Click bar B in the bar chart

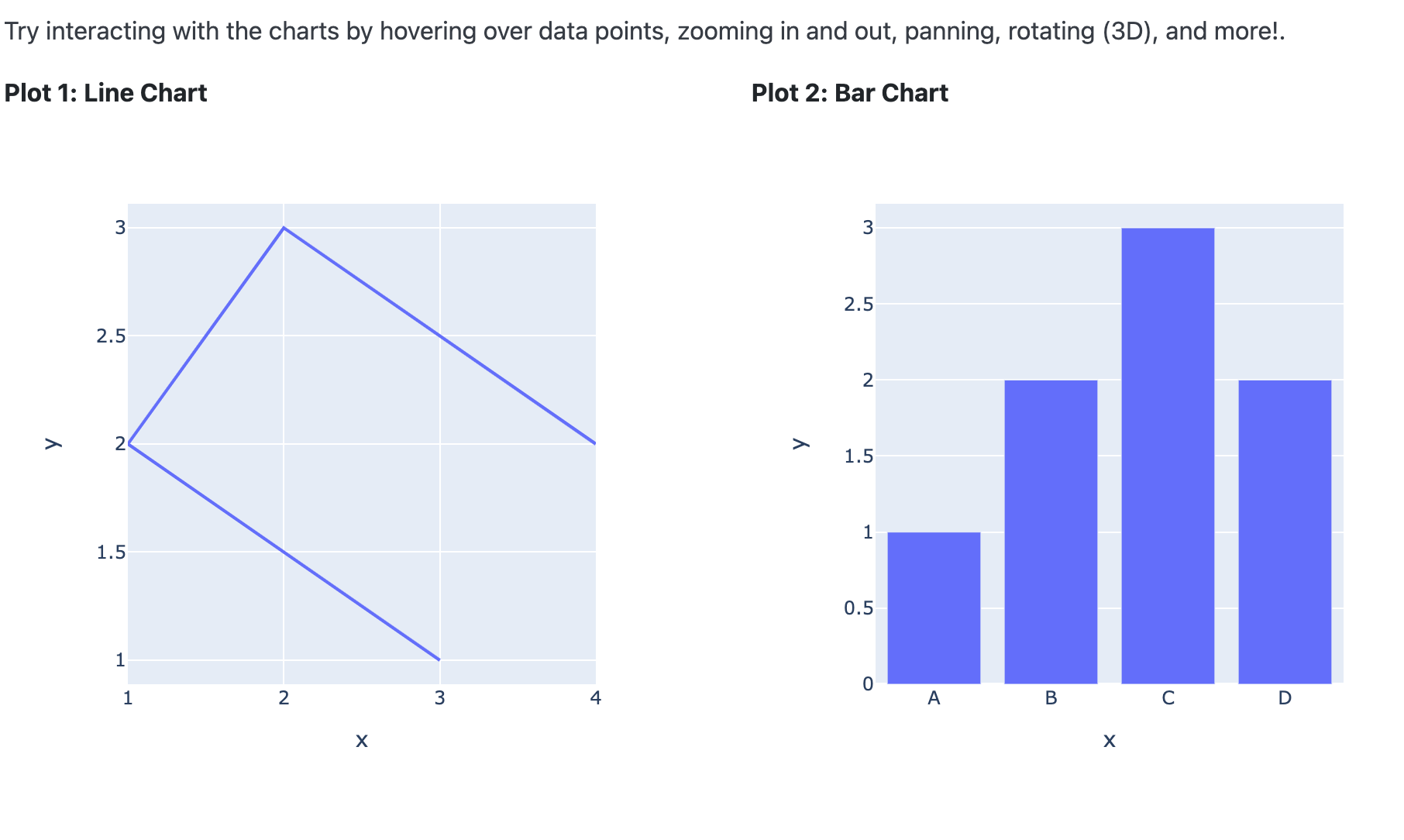pyautogui.click(x=1051, y=532)
